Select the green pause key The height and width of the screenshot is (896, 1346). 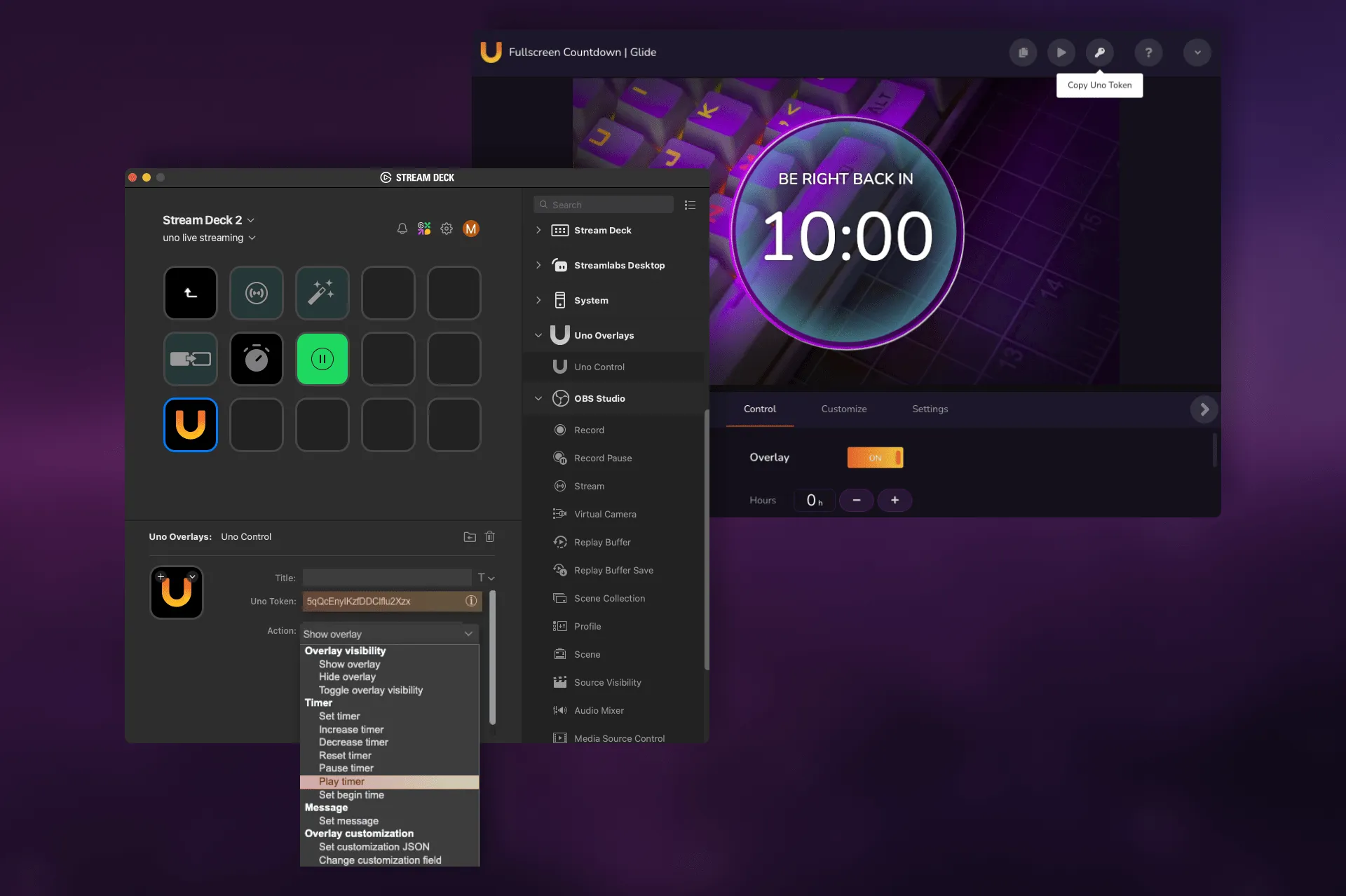322,359
